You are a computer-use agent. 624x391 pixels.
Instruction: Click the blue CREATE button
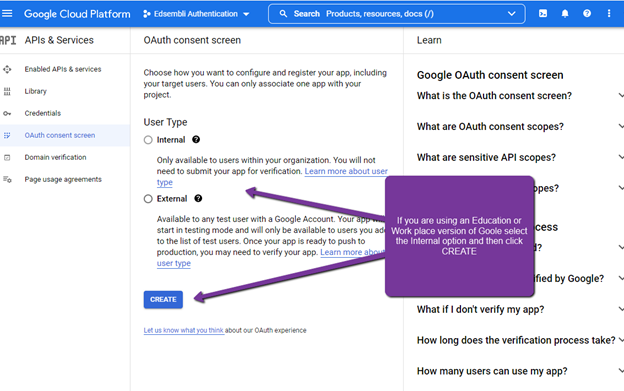[x=163, y=300]
